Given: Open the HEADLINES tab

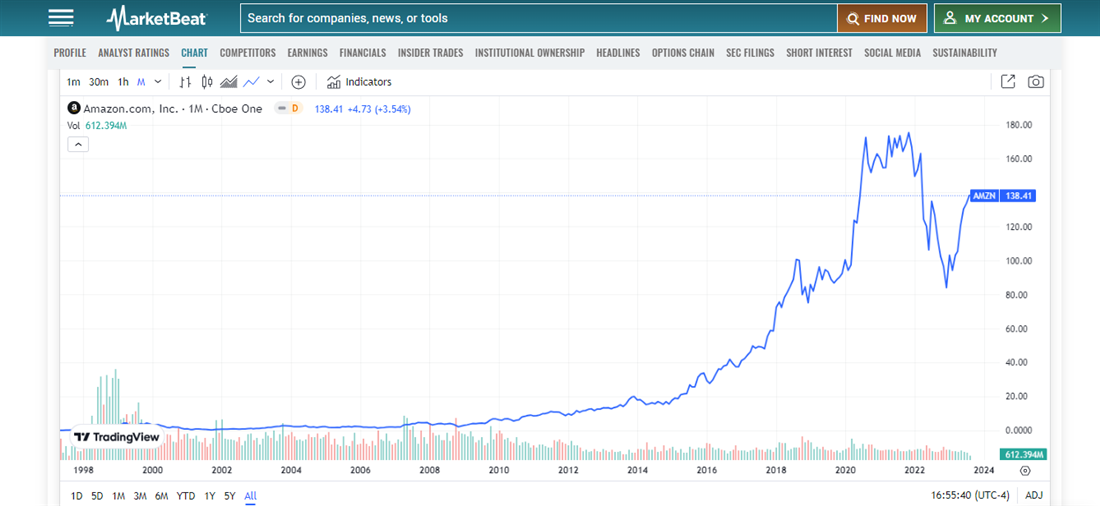Looking at the screenshot, I should 618,53.
